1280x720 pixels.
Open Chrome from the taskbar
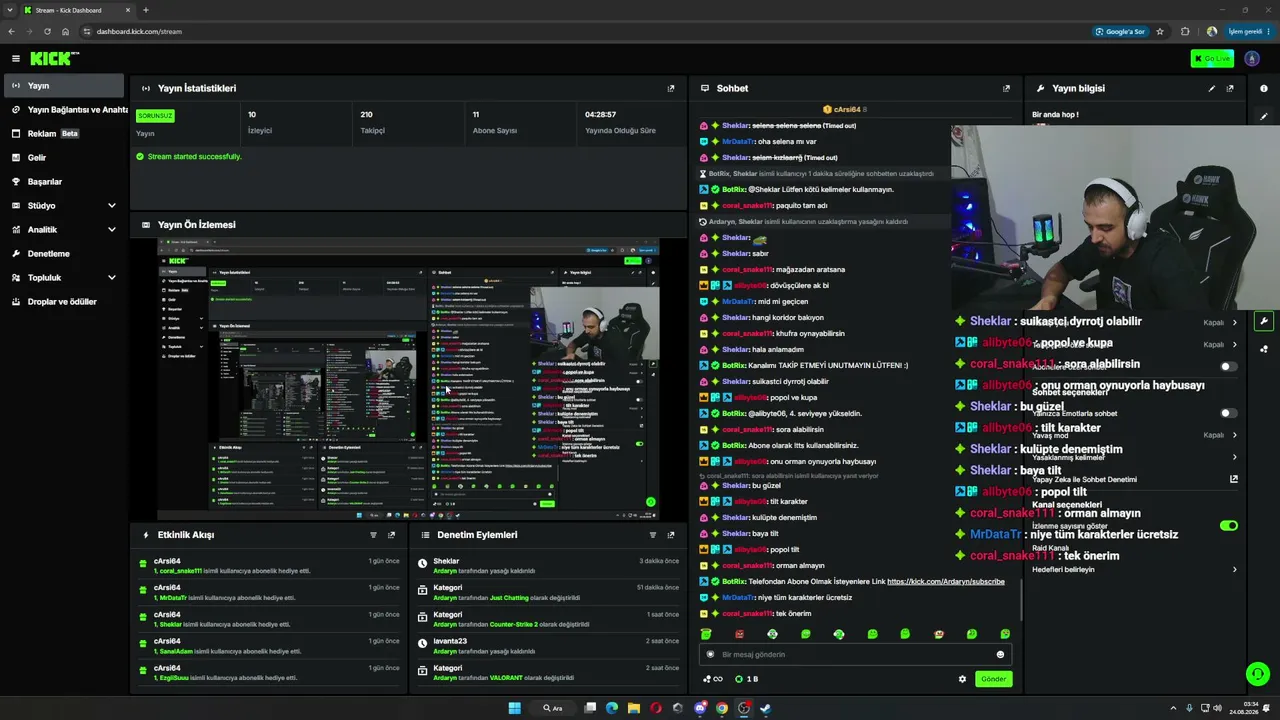722,708
